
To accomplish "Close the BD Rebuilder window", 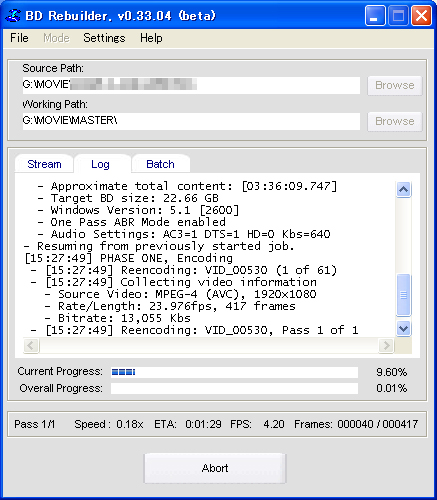I will pyautogui.click(x=421, y=16).
